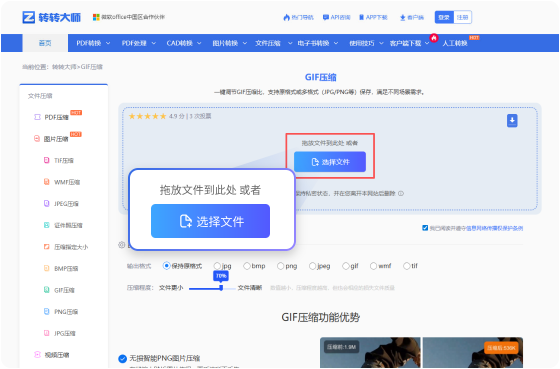The image size is (560, 369).
Task: Select wmf as output format
Action: (374, 266)
